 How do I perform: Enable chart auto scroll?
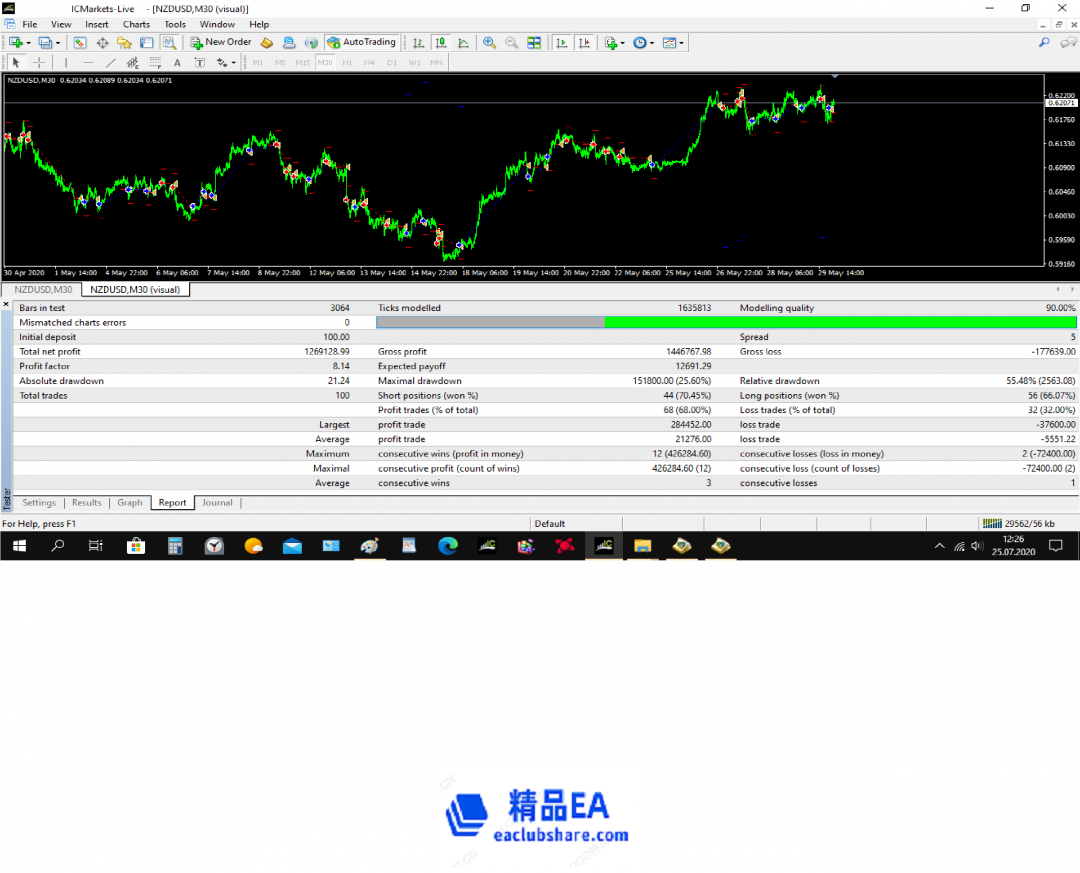click(561, 42)
